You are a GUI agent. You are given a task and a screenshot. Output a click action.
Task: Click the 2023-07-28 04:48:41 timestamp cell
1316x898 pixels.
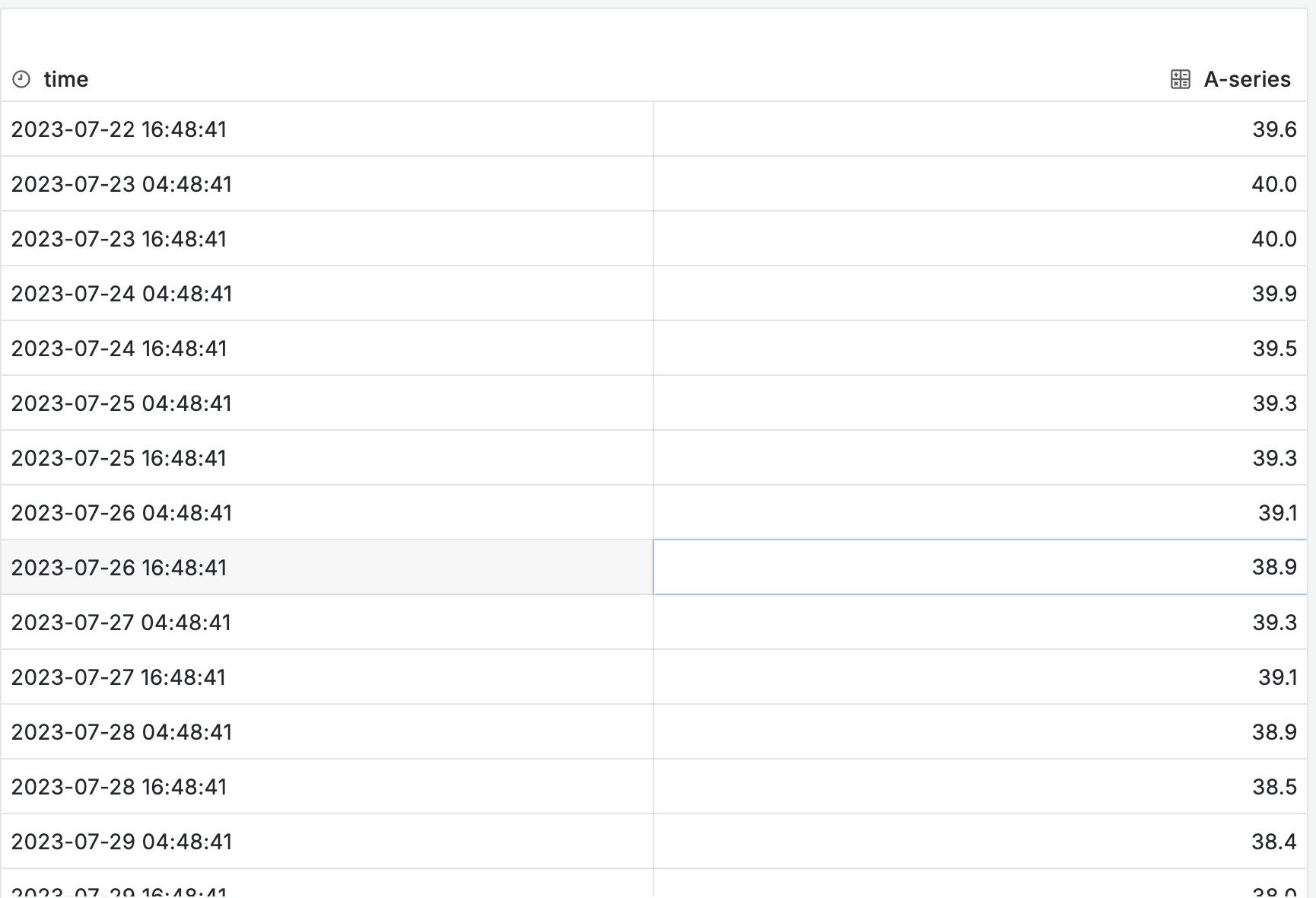(122, 732)
